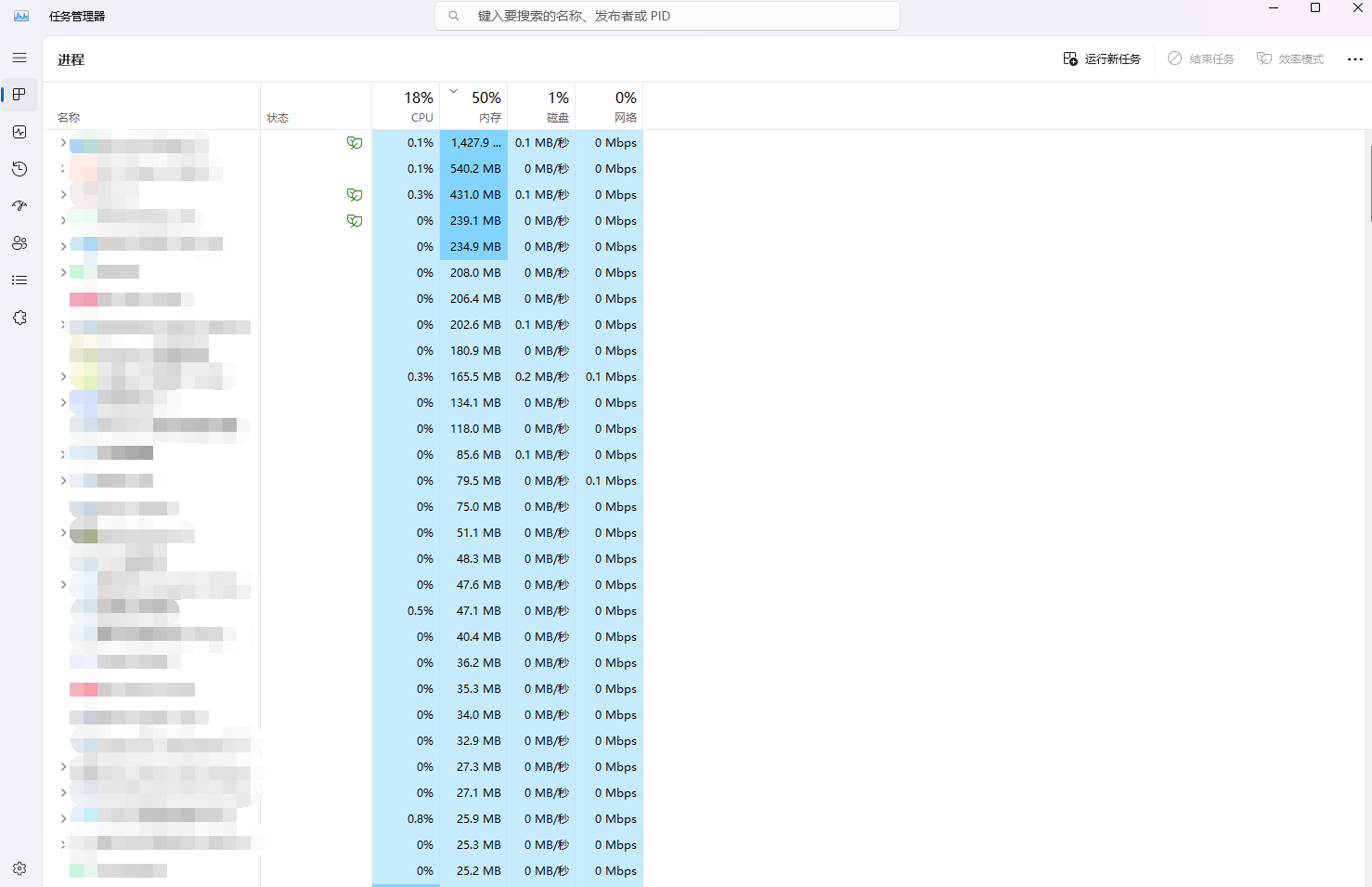Expand the process using 431.0 MB memory
The image size is (1372, 887).
pos(63,195)
